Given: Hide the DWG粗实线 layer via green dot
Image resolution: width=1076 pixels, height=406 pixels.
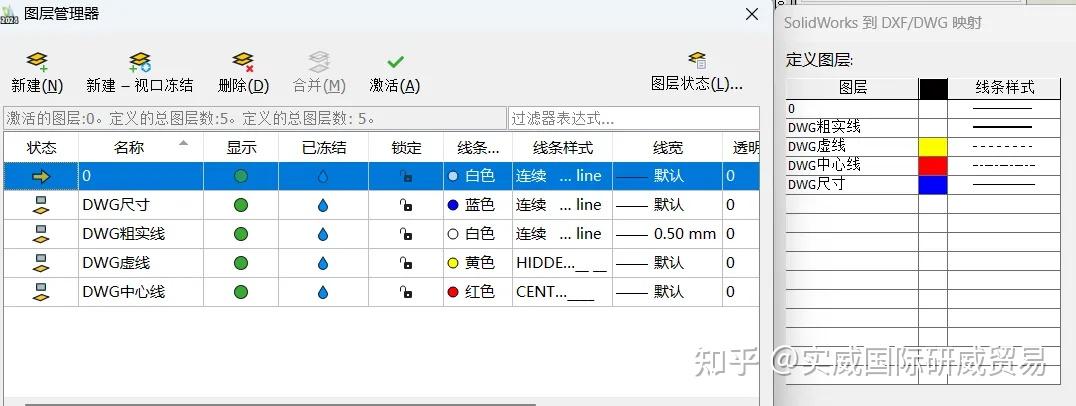Looking at the screenshot, I should (x=241, y=234).
